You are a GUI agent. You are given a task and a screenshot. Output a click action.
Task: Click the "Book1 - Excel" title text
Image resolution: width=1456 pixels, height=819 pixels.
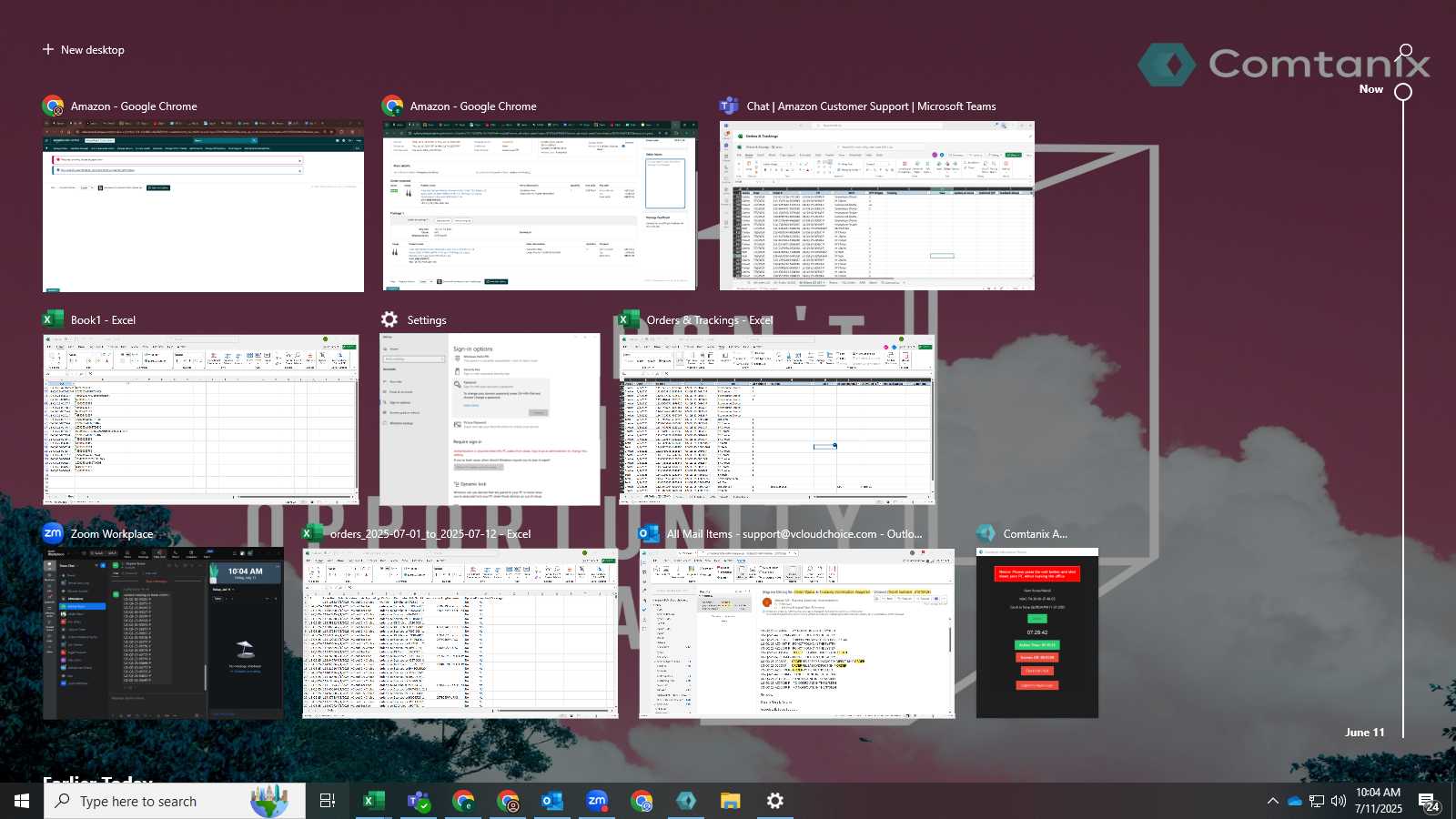(103, 320)
